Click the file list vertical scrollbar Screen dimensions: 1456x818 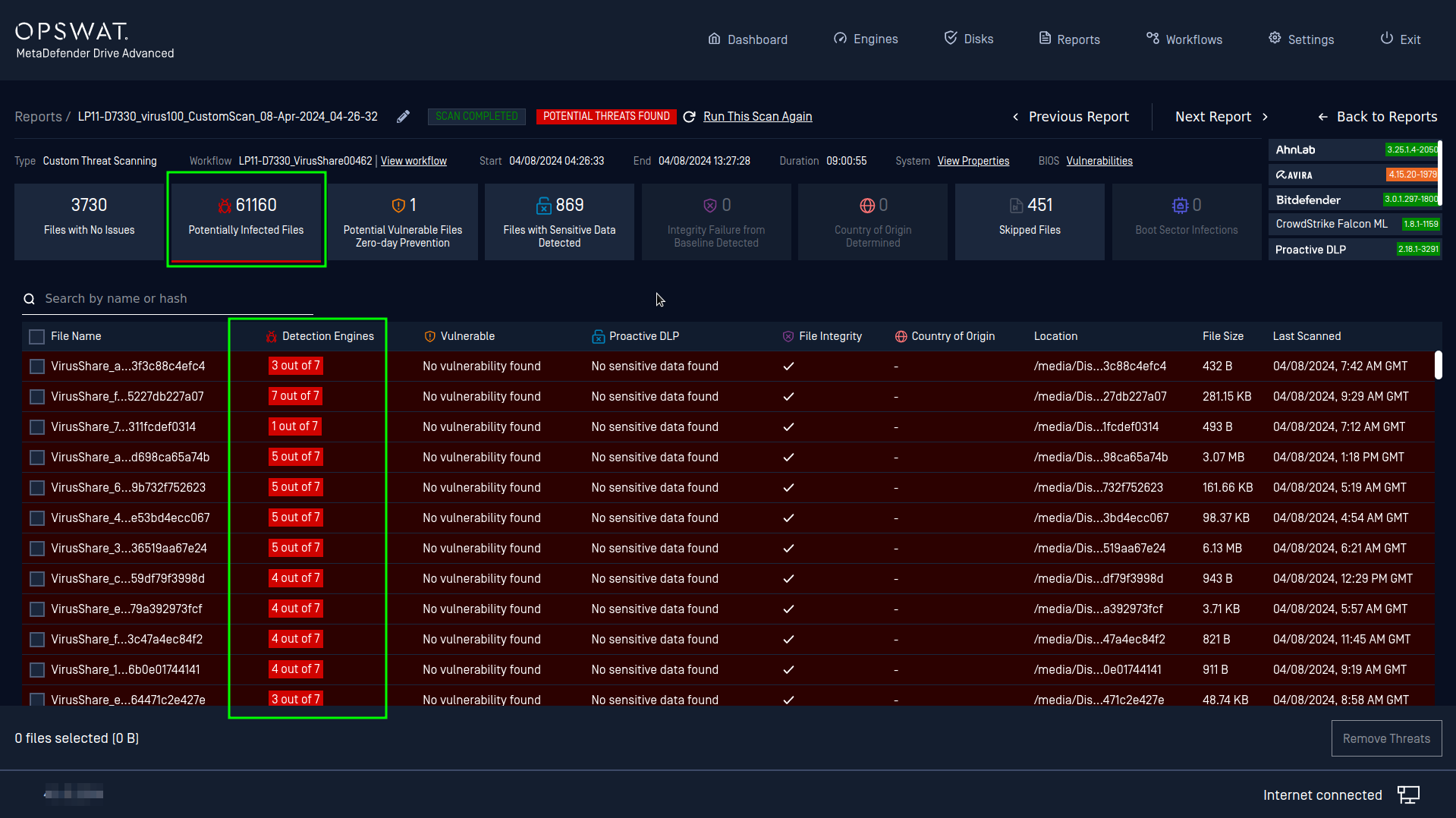pyautogui.click(x=1438, y=365)
